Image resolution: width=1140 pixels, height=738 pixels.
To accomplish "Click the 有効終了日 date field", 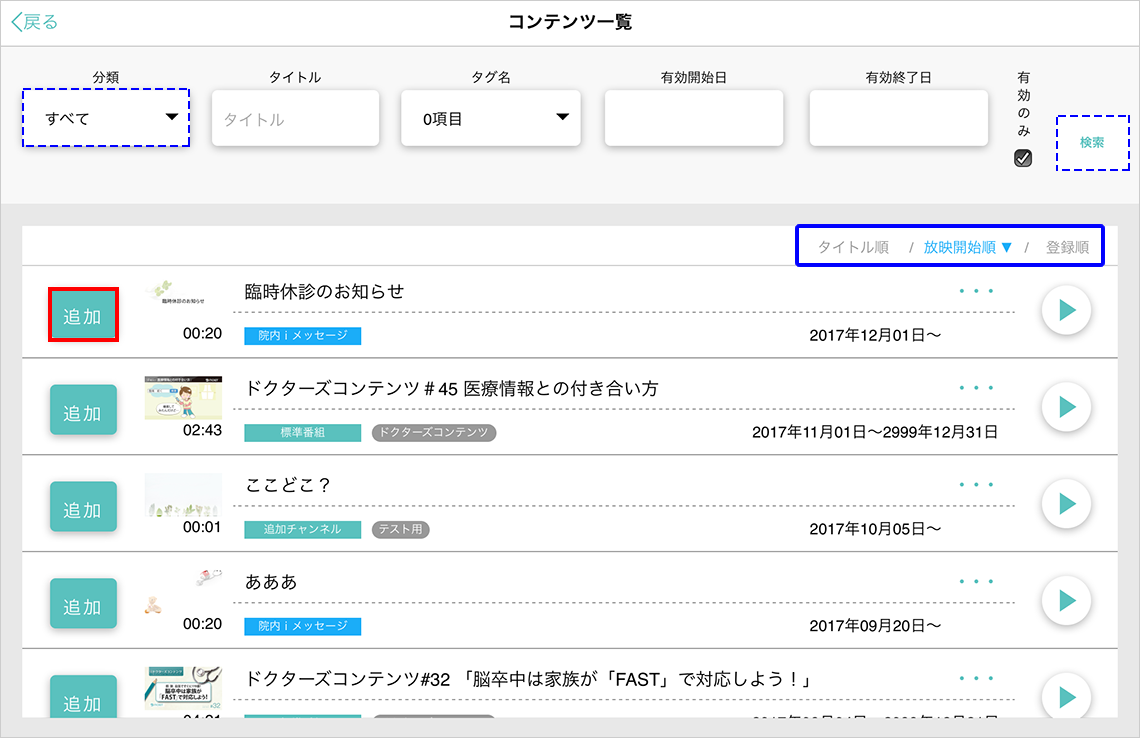I will pos(899,118).
